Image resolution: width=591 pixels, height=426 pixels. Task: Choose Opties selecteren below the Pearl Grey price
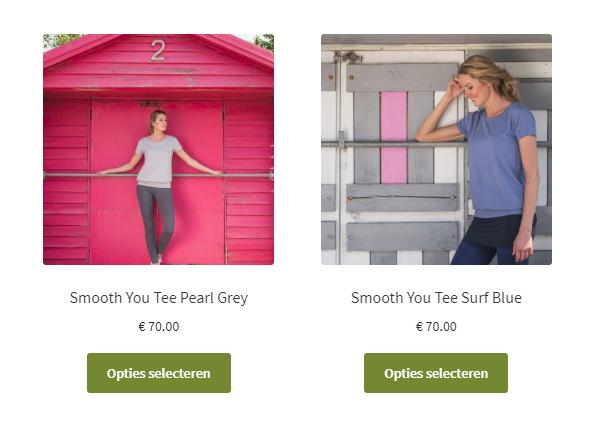click(x=159, y=373)
